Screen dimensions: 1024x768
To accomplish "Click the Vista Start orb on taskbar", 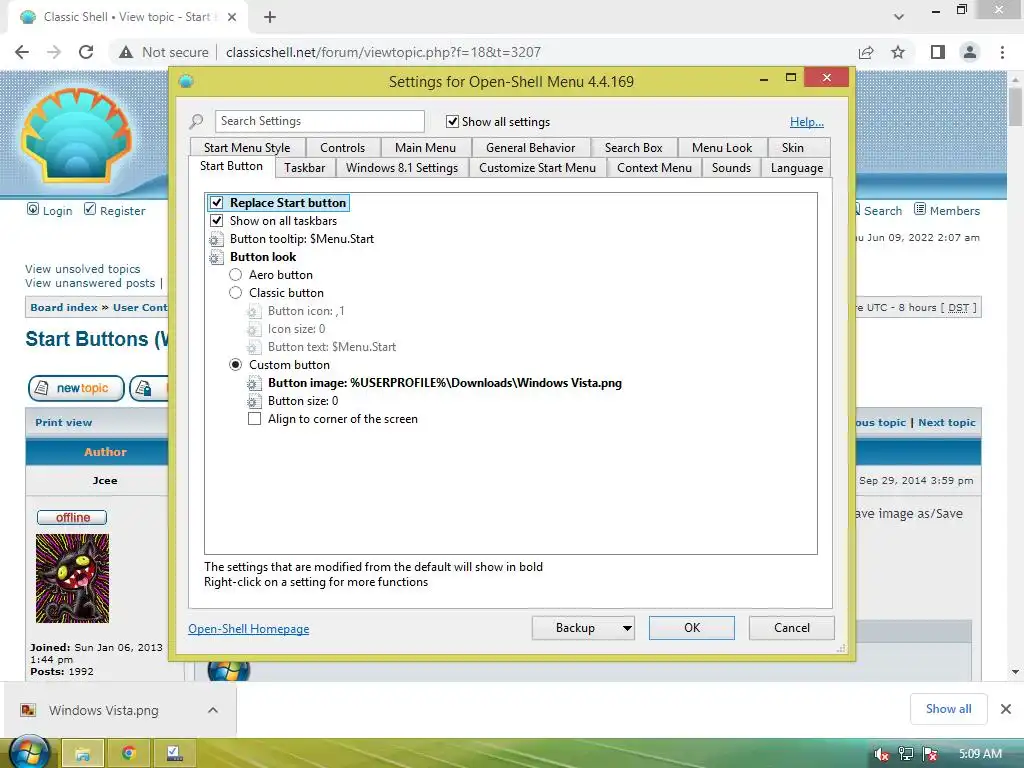I will point(29,752).
